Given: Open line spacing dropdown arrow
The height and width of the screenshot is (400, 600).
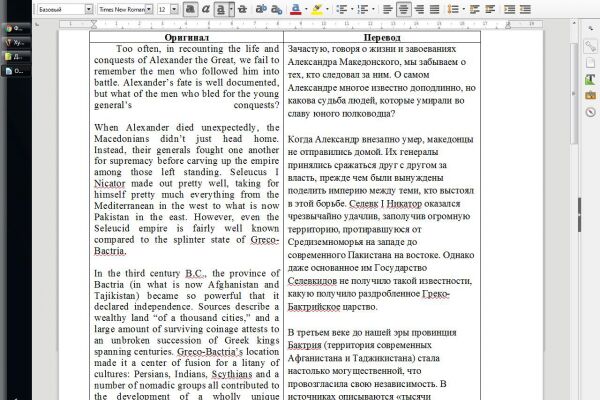Looking at the screenshot, I should 464,9.
